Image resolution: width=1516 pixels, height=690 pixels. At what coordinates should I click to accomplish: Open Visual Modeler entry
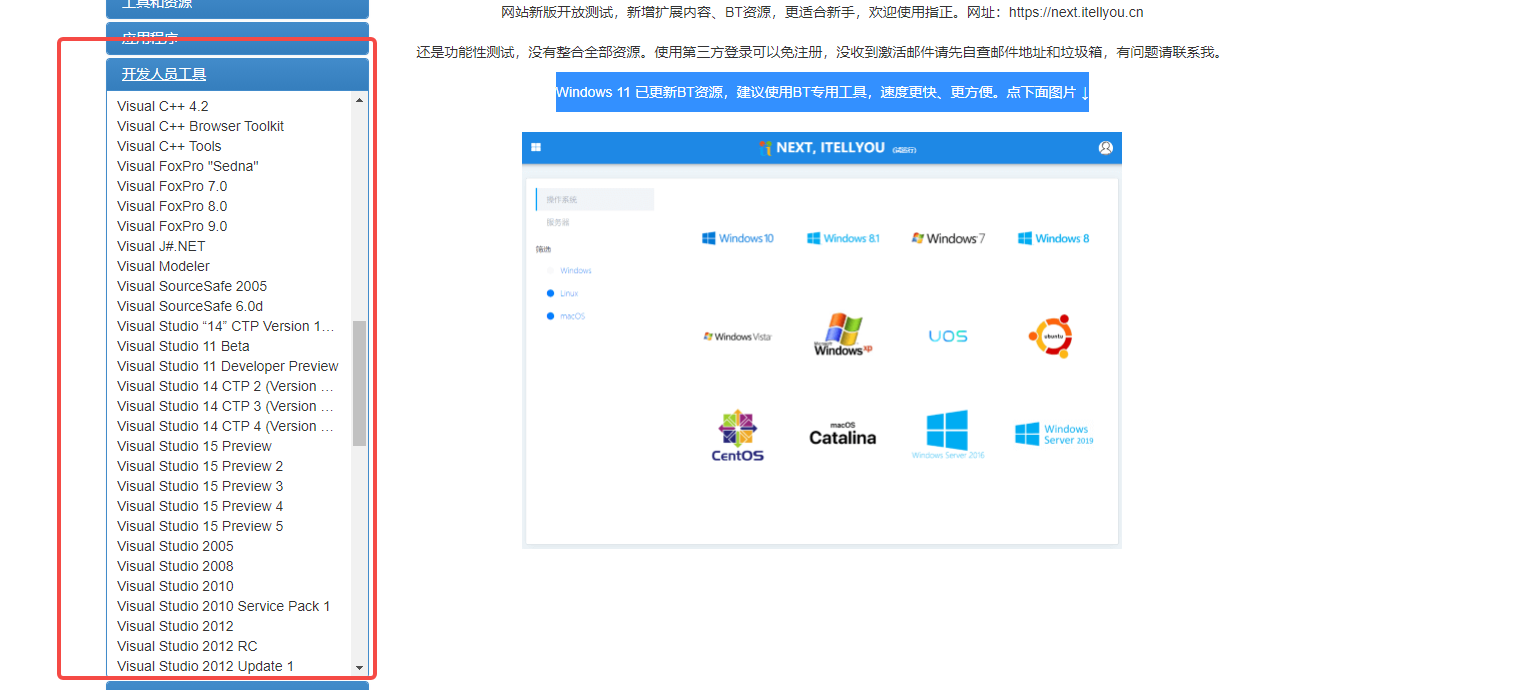click(x=163, y=266)
